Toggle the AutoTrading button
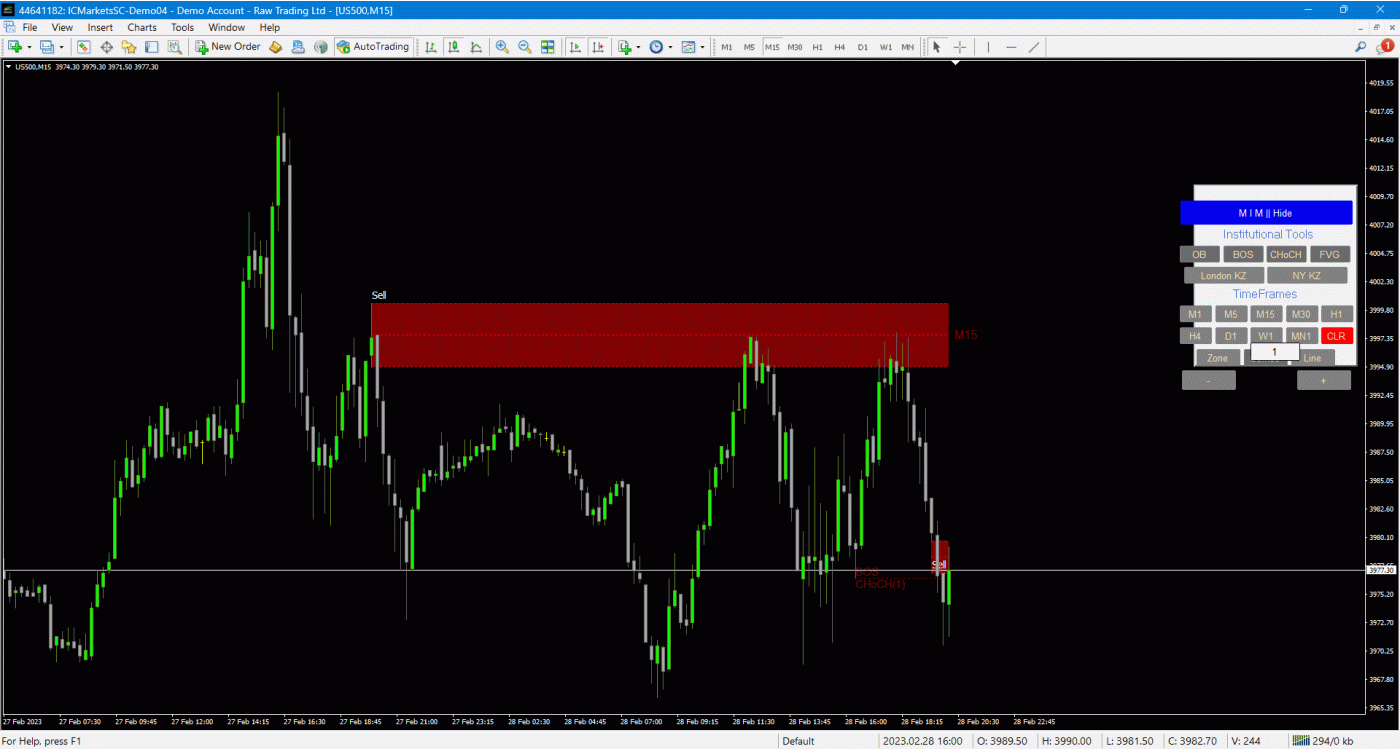 (x=373, y=47)
